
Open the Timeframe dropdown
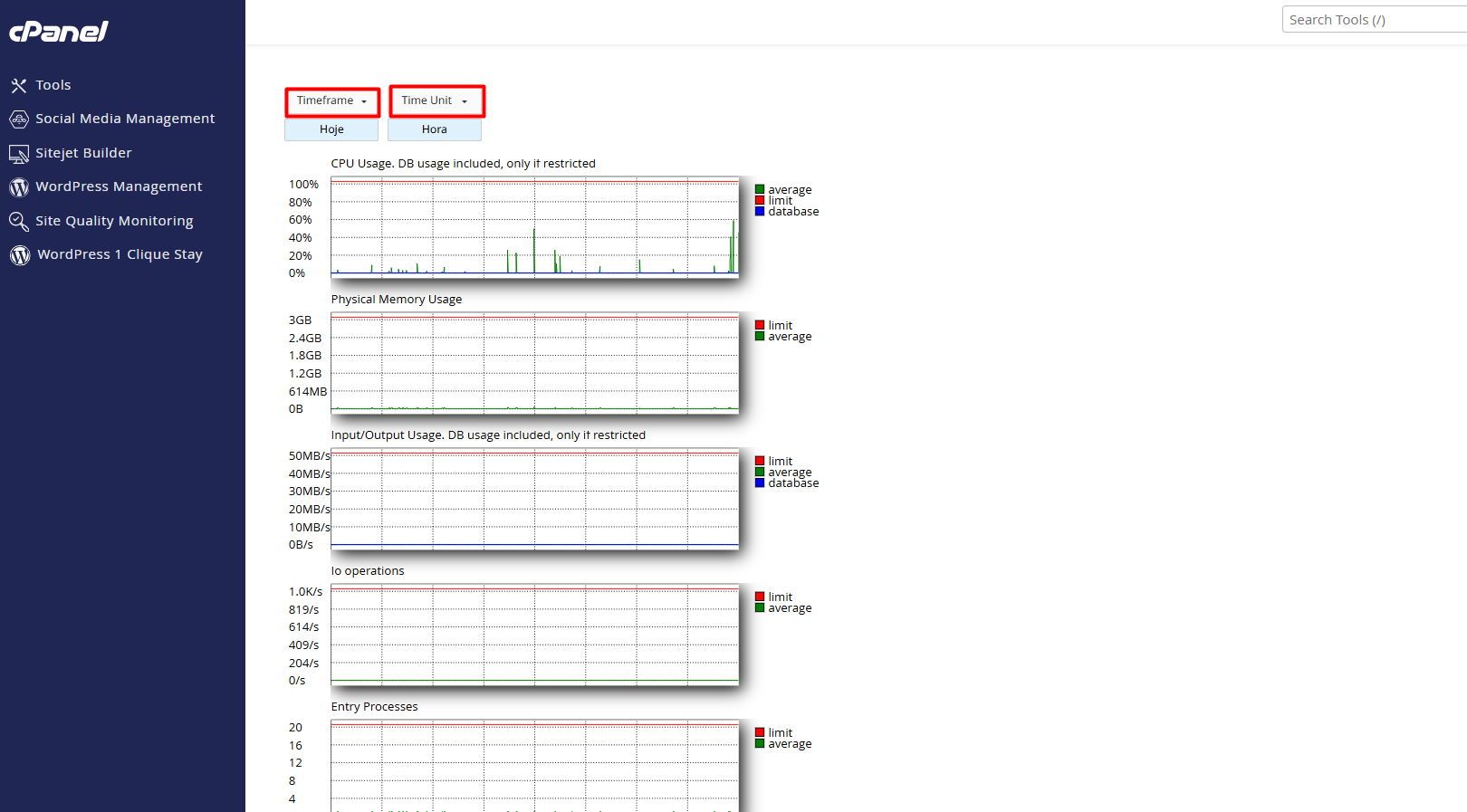tap(331, 101)
